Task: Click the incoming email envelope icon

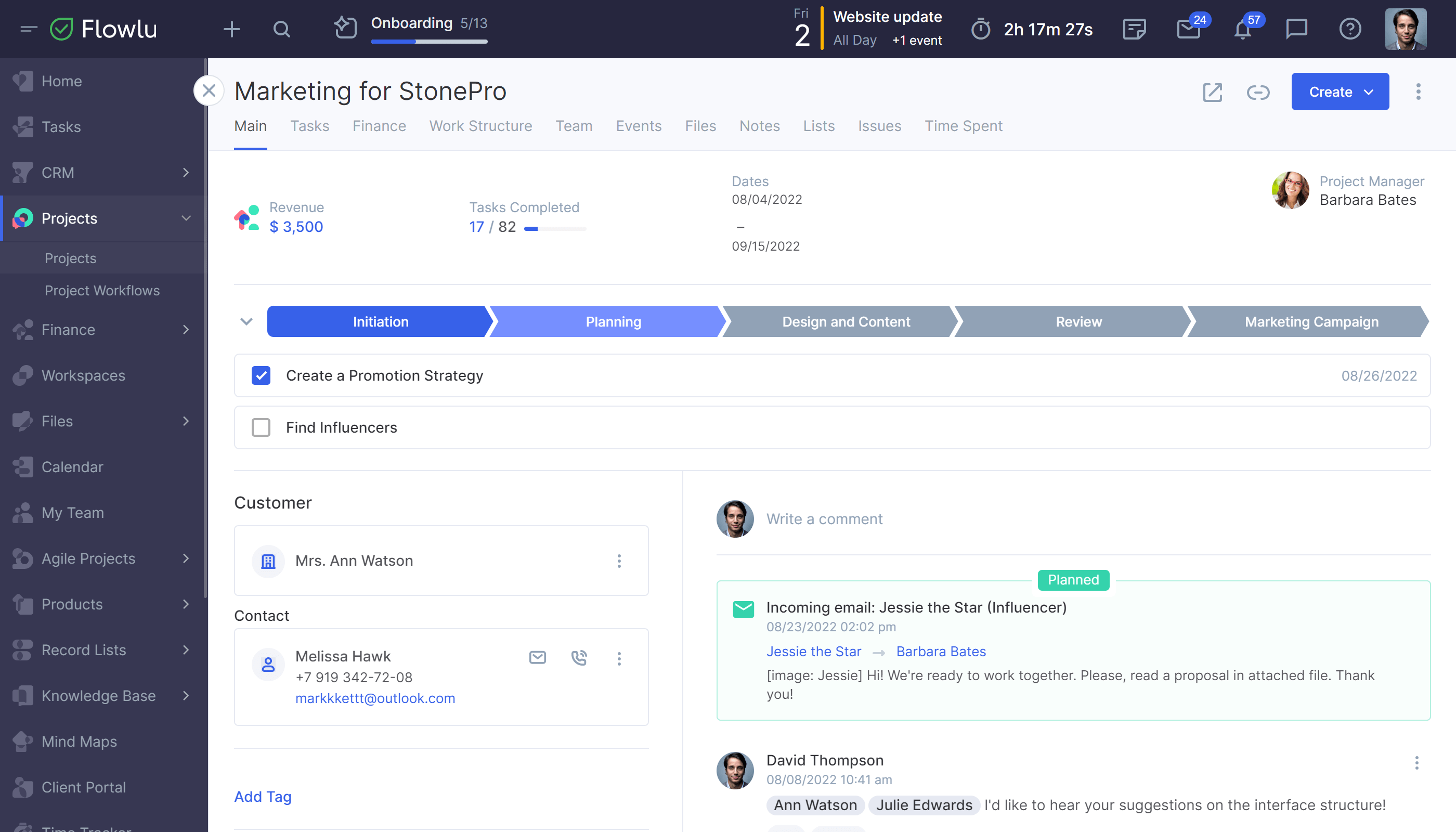Action: [744, 609]
